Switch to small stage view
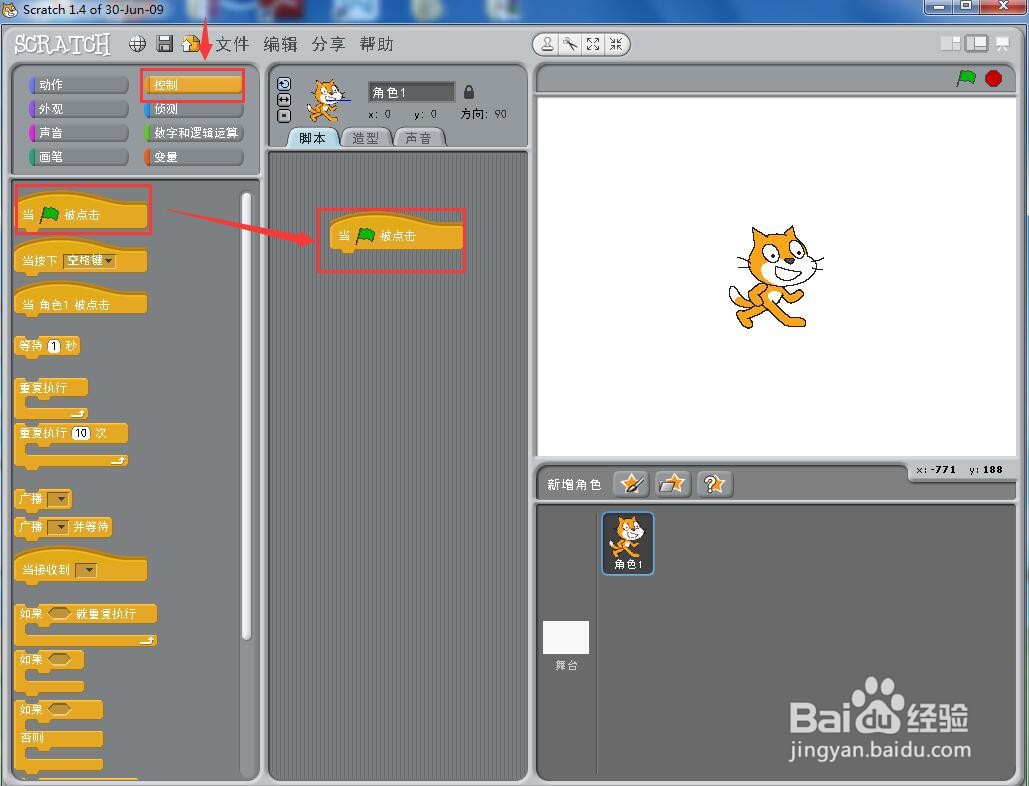This screenshot has height=786, width=1029. pos(950,44)
